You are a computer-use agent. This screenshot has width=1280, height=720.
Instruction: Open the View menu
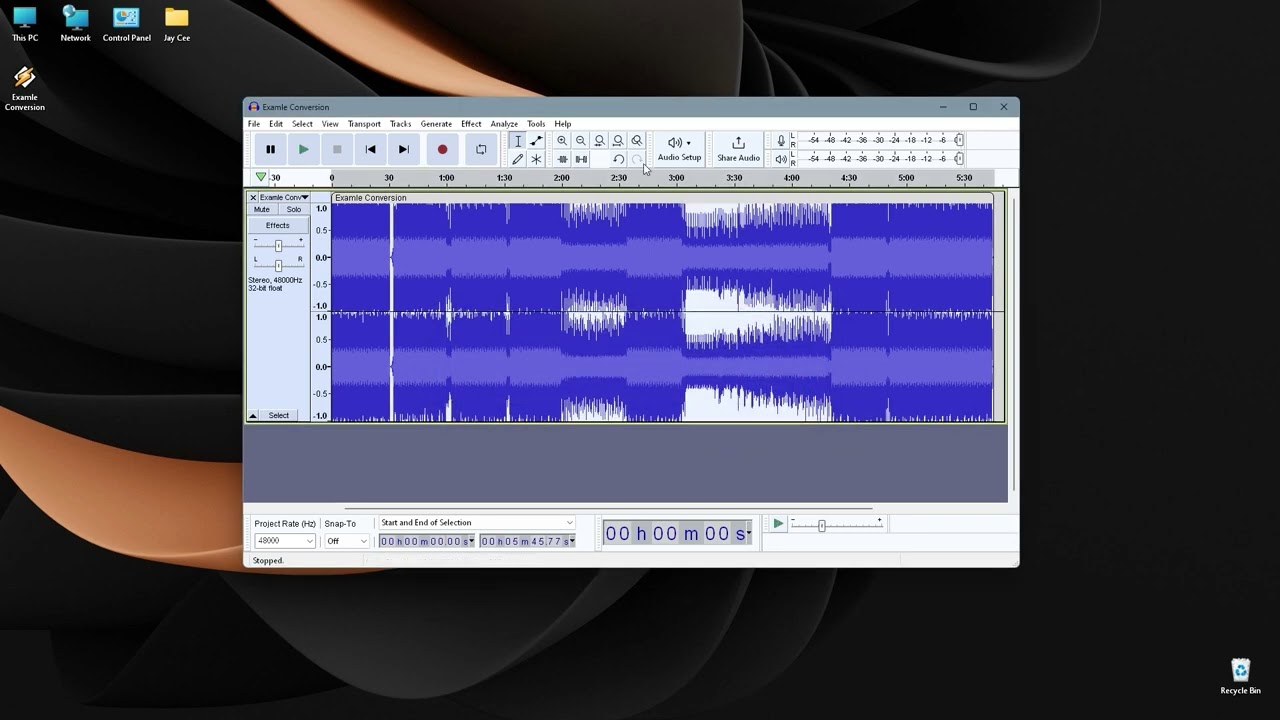[330, 124]
